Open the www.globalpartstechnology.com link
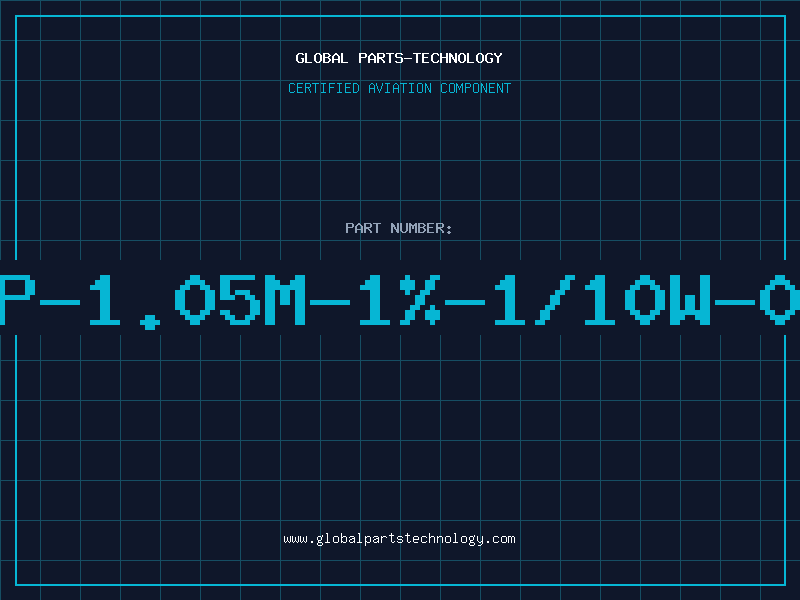The image size is (800, 600). coord(399,539)
